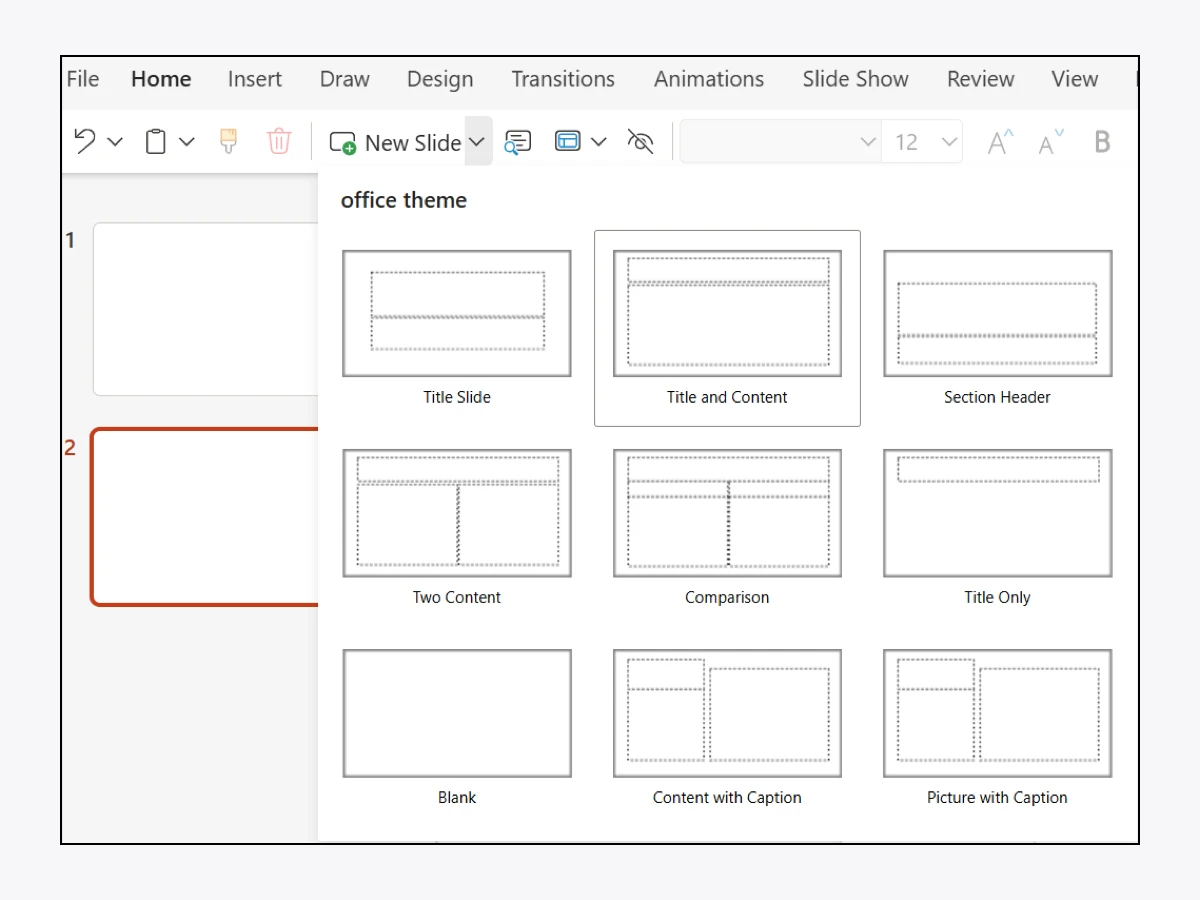Screen dimensions: 1200x900
Task: Choose the Title and Content layout thumbnail
Action: pos(727,313)
